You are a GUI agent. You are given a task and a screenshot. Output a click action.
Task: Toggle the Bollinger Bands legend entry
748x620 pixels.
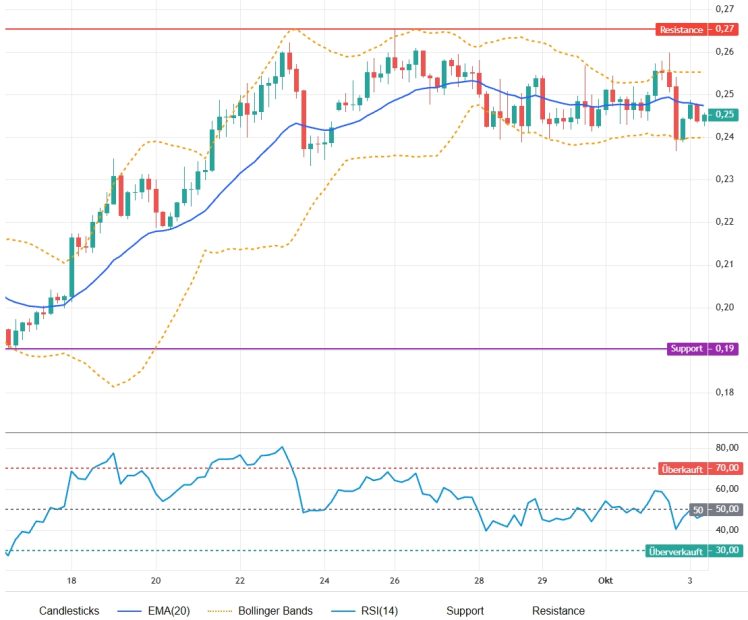261,610
